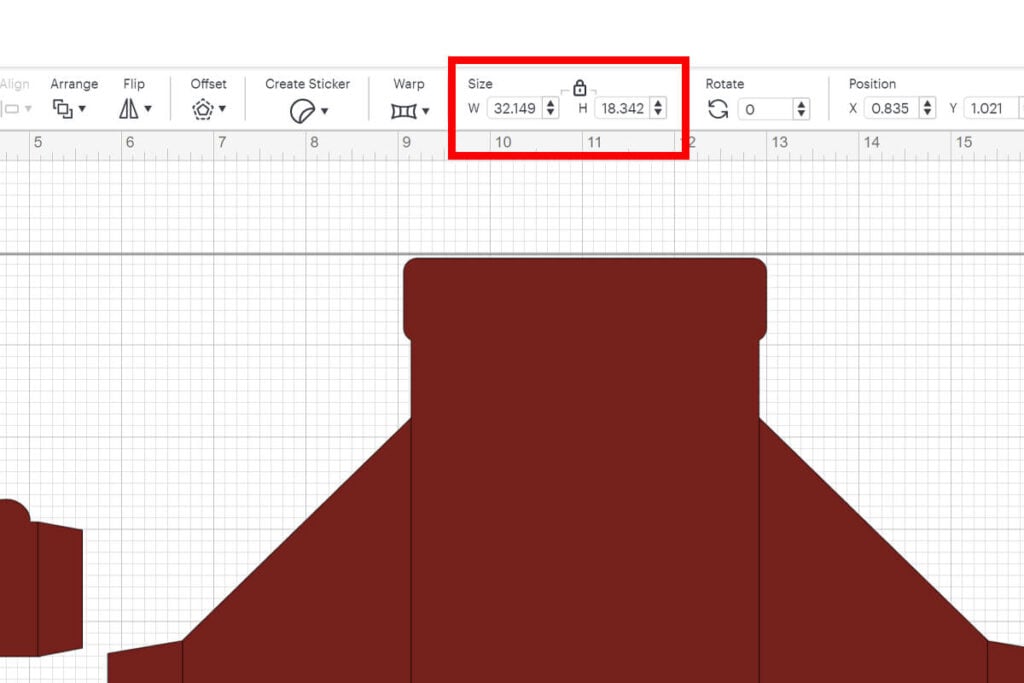Viewport: 1024px width, 683px height.
Task: Decrease Height with the down stepper arrow
Action: click(x=658, y=113)
